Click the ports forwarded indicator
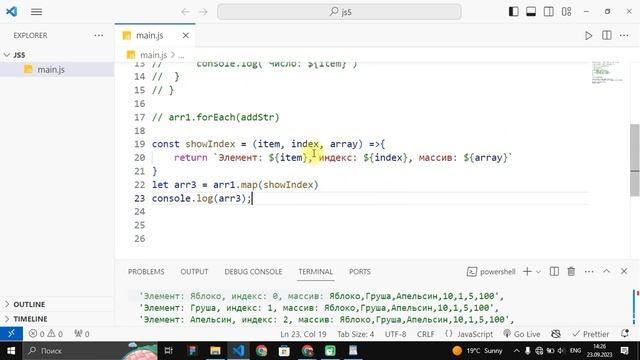The width and height of the screenshot is (640, 360). pos(82,334)
